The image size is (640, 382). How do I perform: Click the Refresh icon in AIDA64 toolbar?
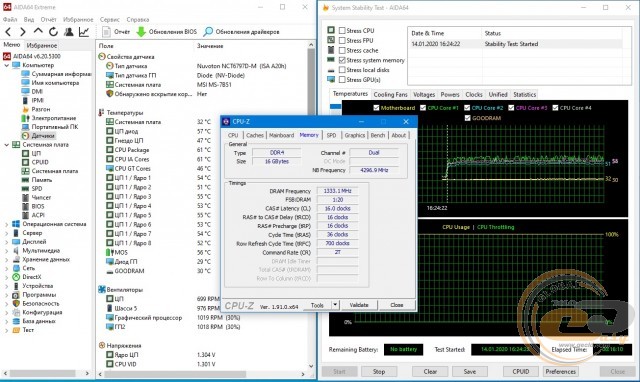pos(53,31)
